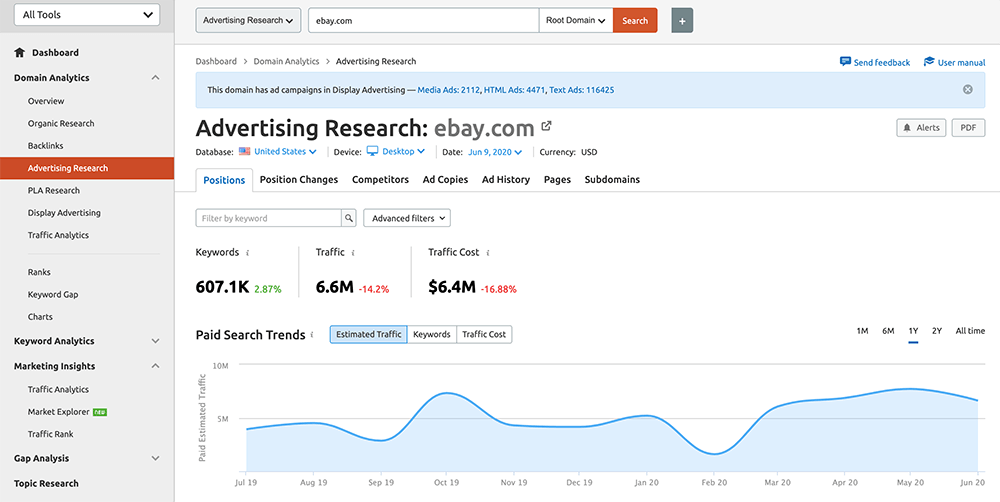Open Organic Research in the sidebar
This screenshot has height=502, width=1000.
click(61, 123)
